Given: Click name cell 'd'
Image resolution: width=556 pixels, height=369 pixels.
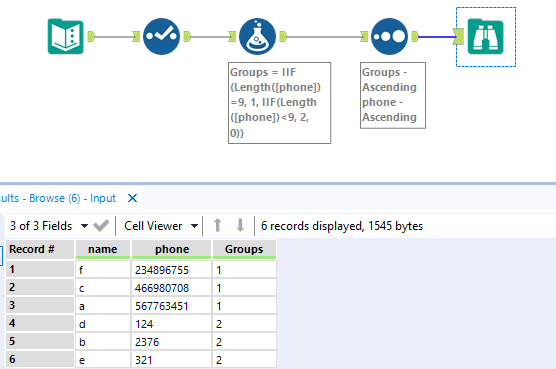Looking at the screenshot, I should 103,324.
